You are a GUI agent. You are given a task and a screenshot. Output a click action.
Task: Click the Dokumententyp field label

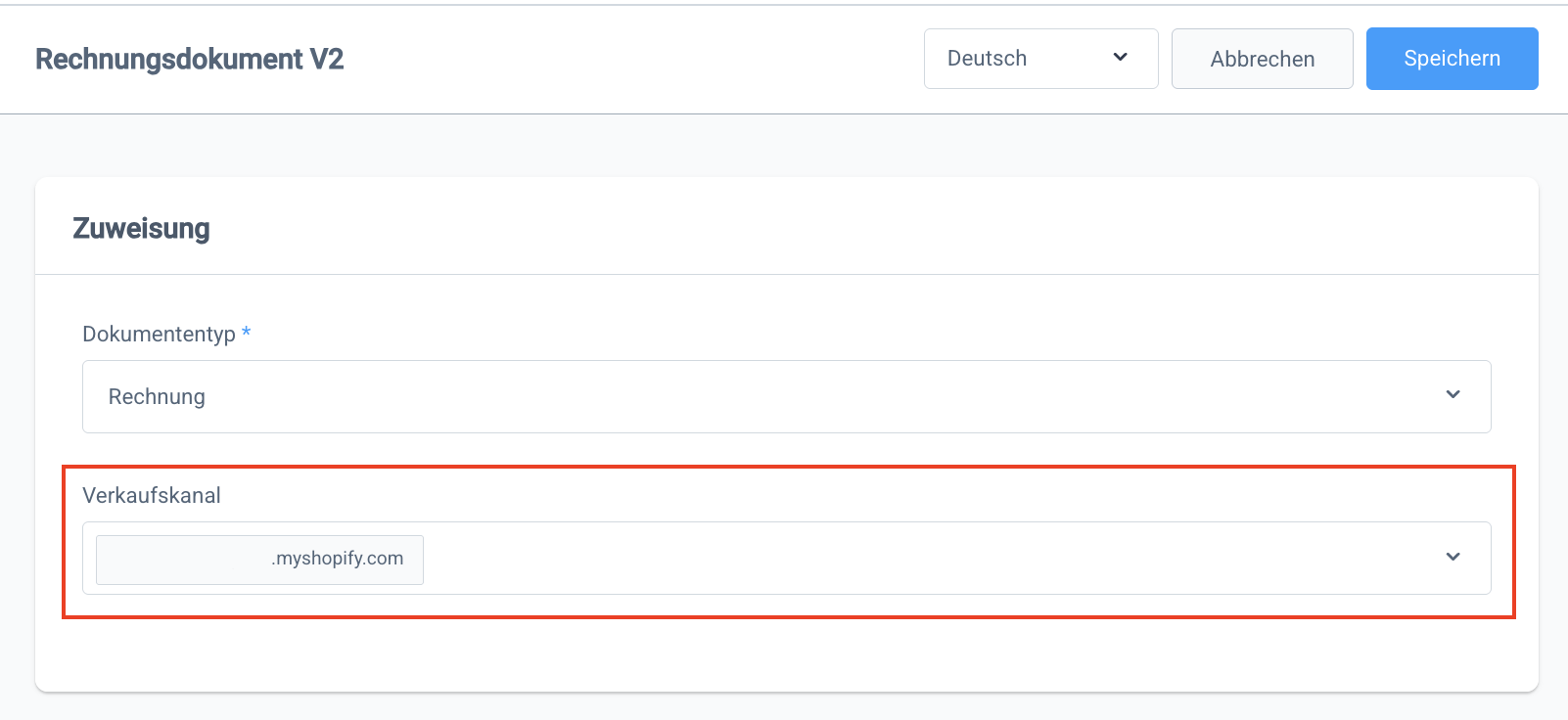click(159, 335)
